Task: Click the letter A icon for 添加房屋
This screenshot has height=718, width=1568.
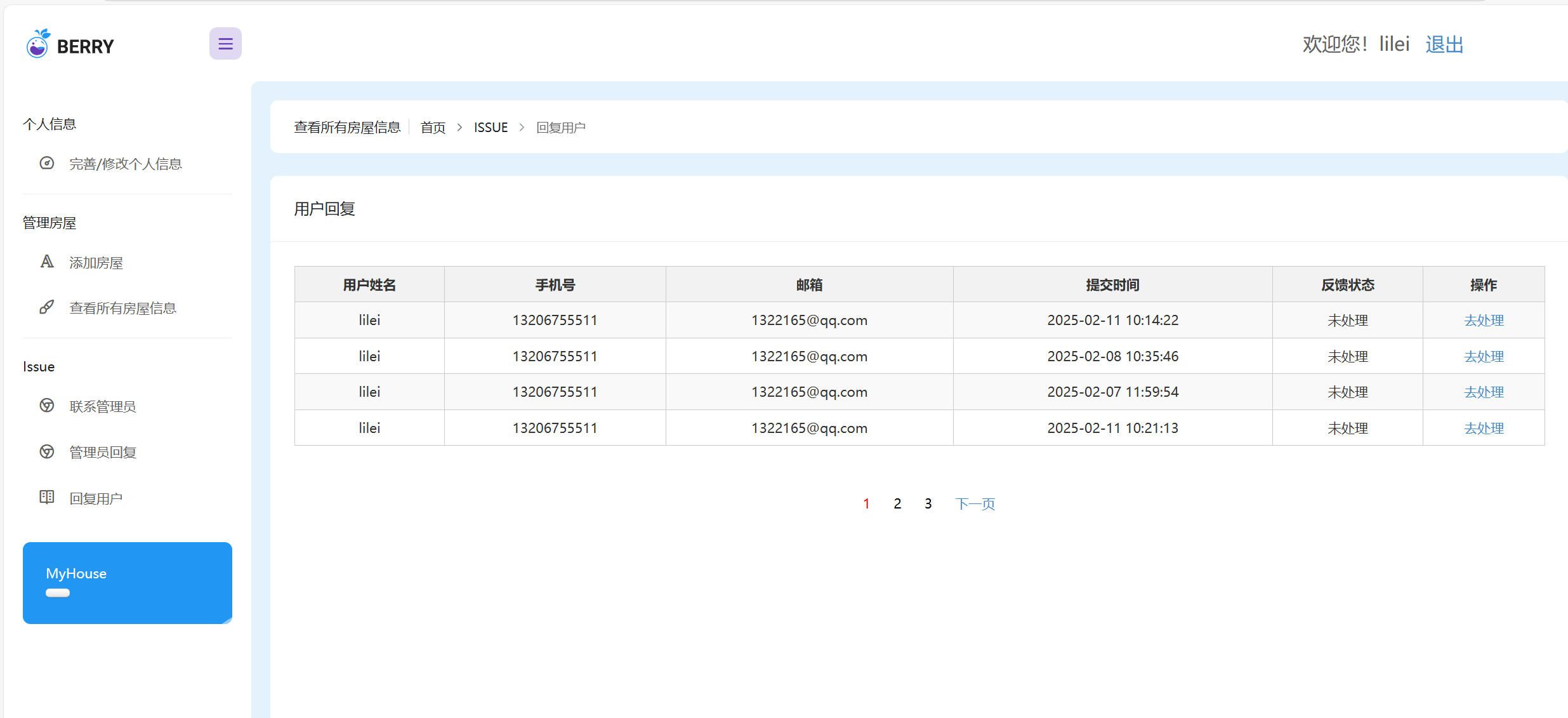Action: point(47,262)
